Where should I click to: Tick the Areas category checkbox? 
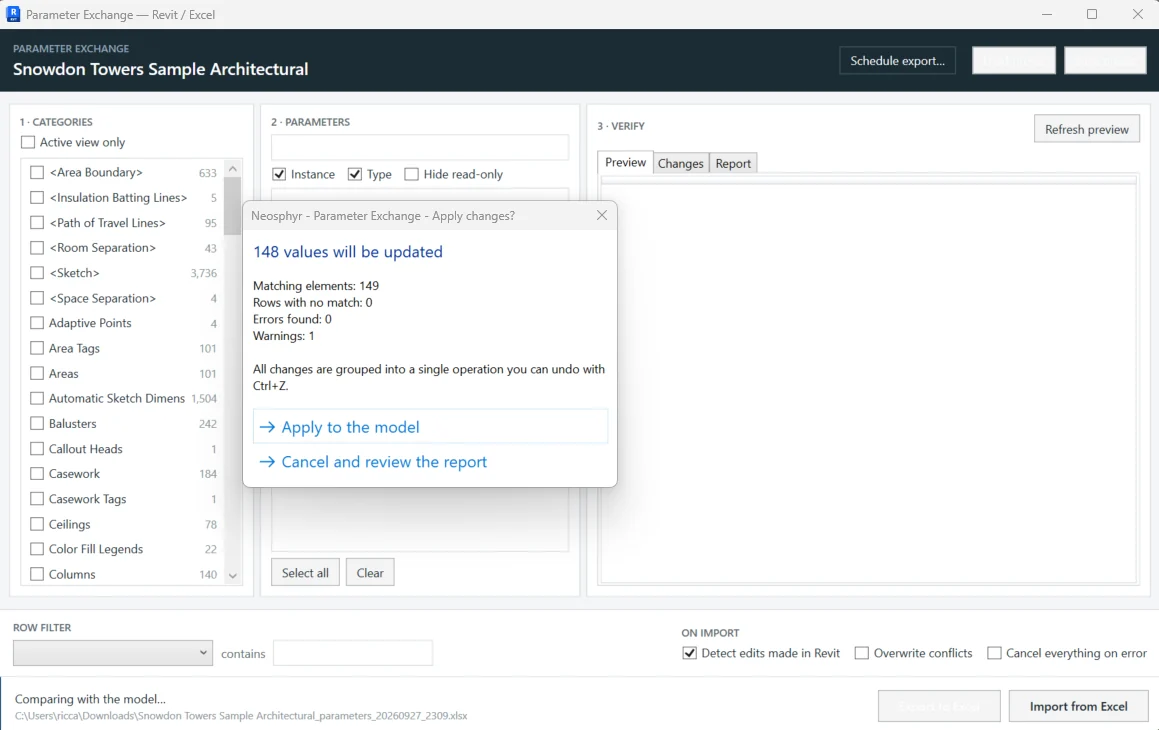[37, 373]
